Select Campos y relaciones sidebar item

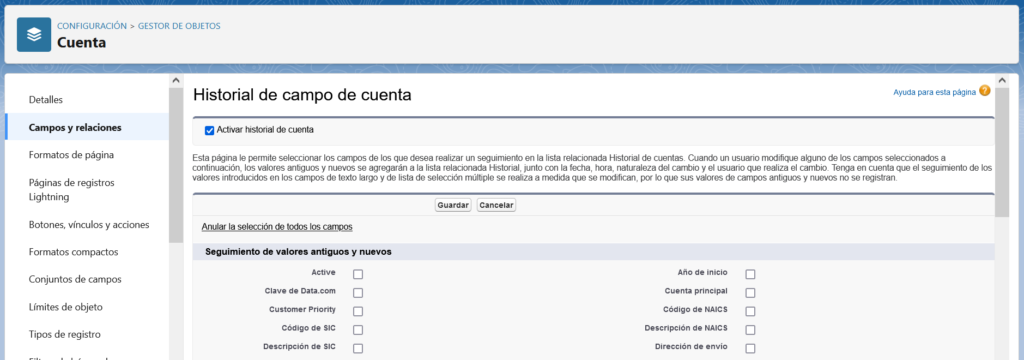click(86, 127)
